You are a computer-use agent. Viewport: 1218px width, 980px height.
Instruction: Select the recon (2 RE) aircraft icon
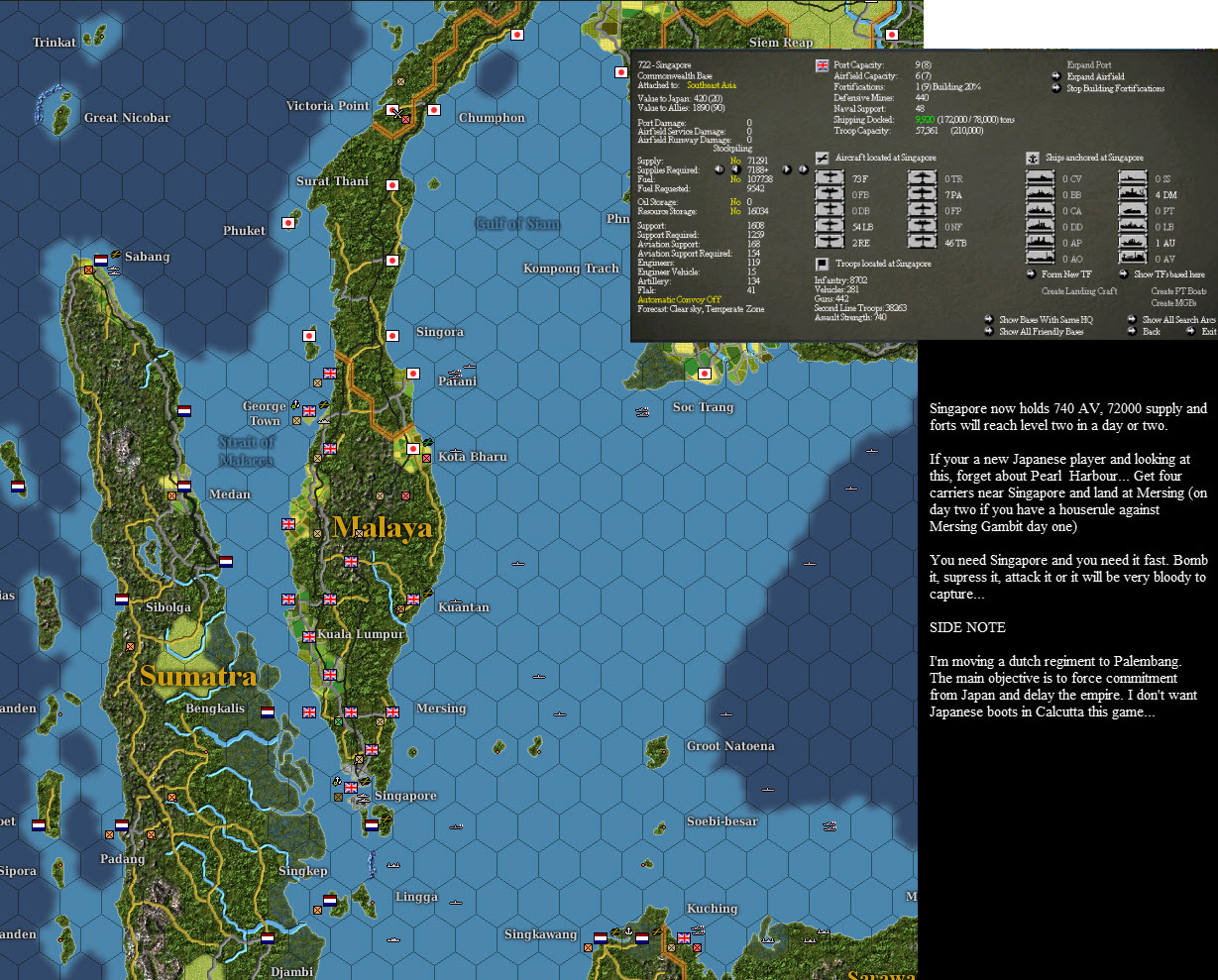(829, 242)
